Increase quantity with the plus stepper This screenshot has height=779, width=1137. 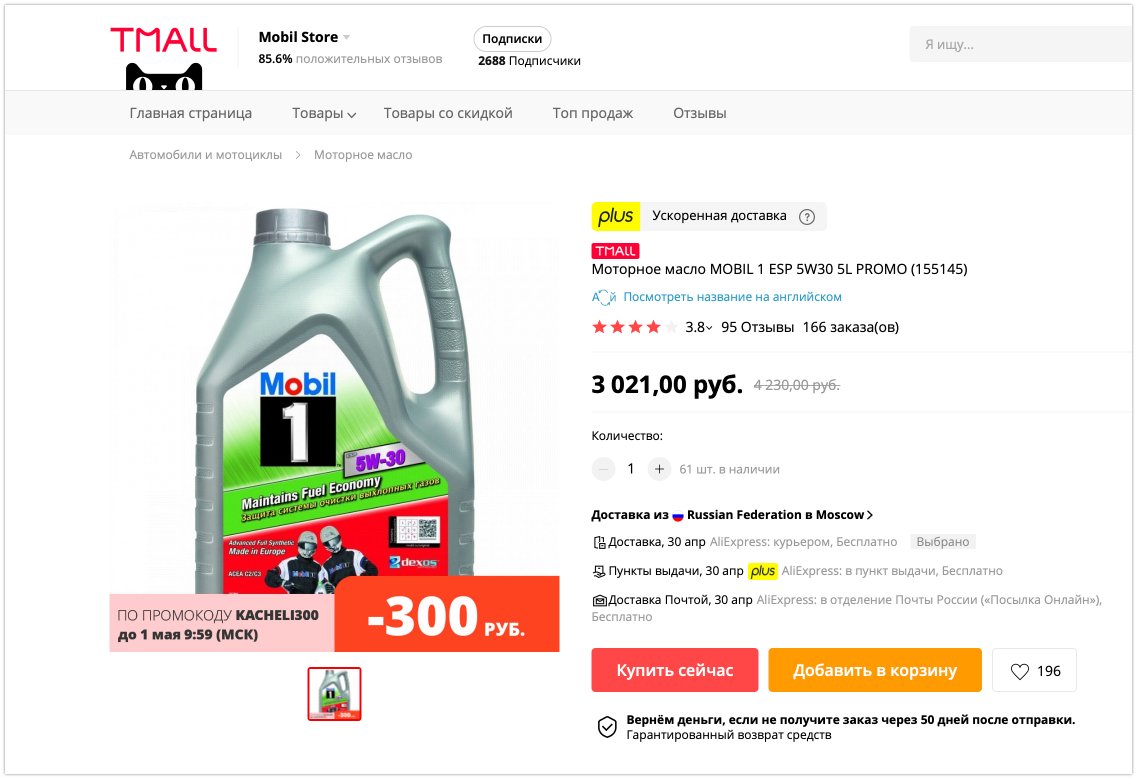click(658, 469)
